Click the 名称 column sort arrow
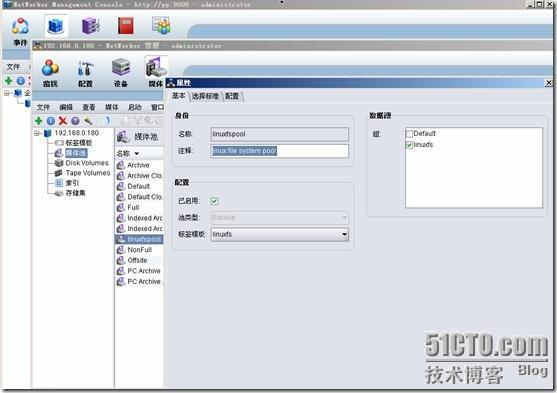 pyautogui.click(x=137, y=154)
